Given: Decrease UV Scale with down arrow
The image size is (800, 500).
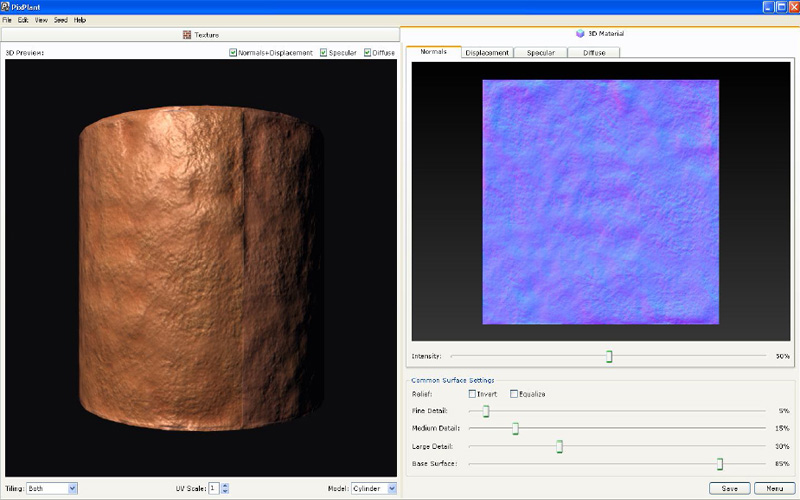Looking at the screenshot, I should tap(226, 491).
